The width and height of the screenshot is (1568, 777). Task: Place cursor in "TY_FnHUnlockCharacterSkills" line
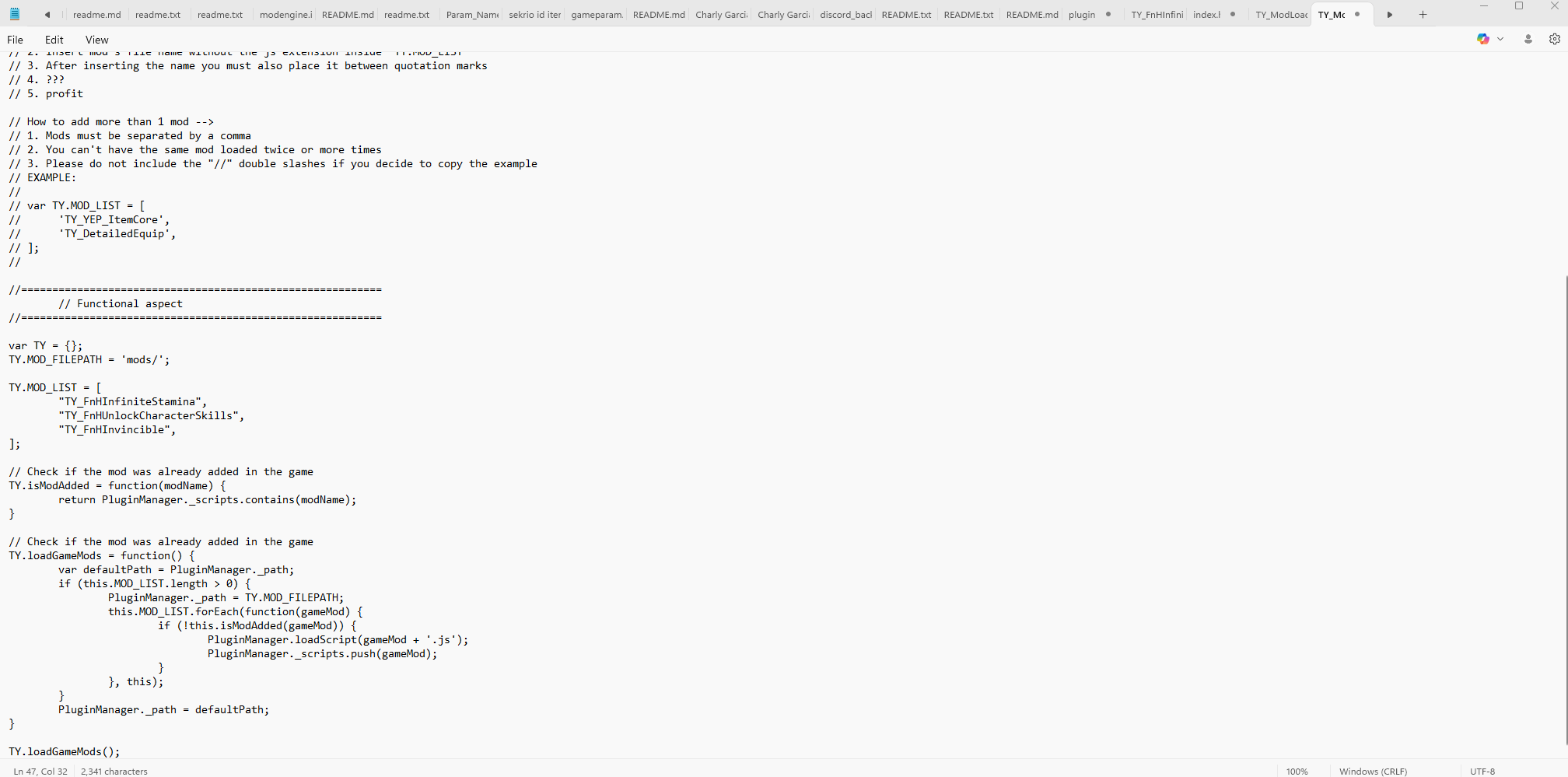pos(152,415)
